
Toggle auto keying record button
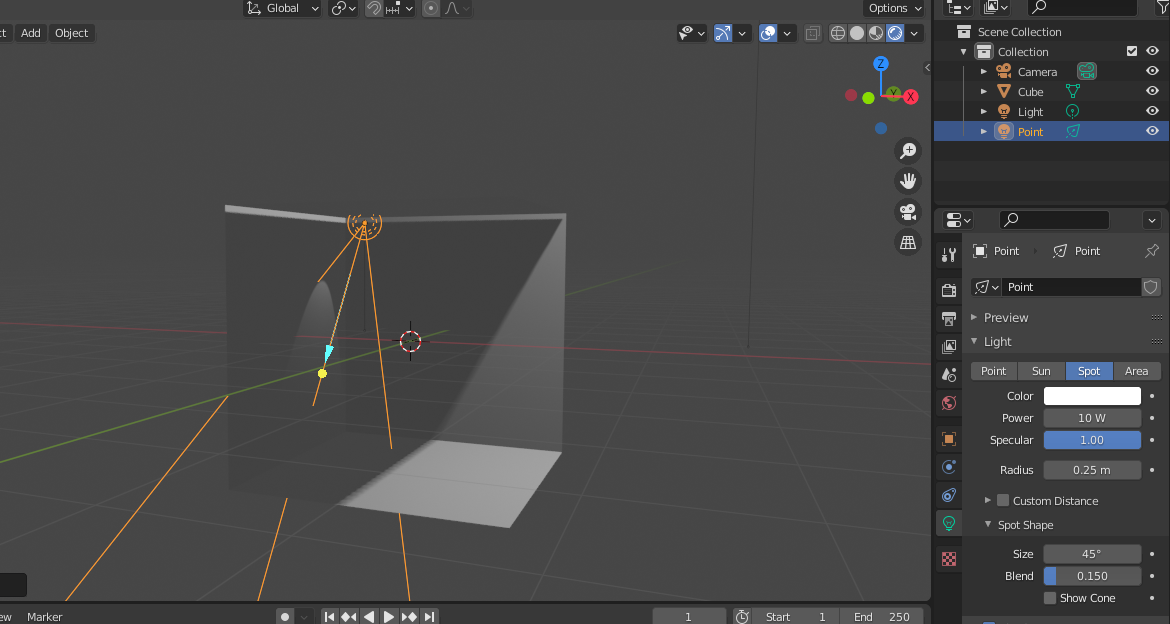point(285,617)
